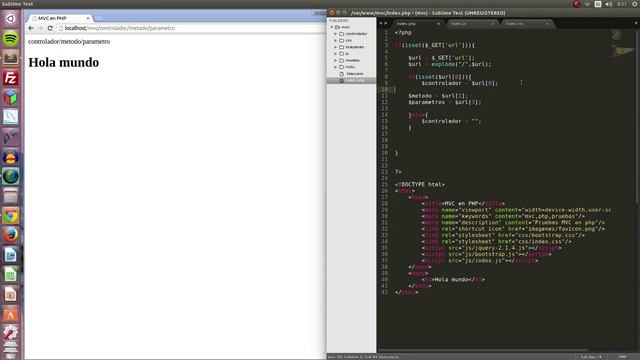Viewport: 640px width, 360px height.
Task: Expand the vista folder in sidebar
Action: click(x=336, y=67)
